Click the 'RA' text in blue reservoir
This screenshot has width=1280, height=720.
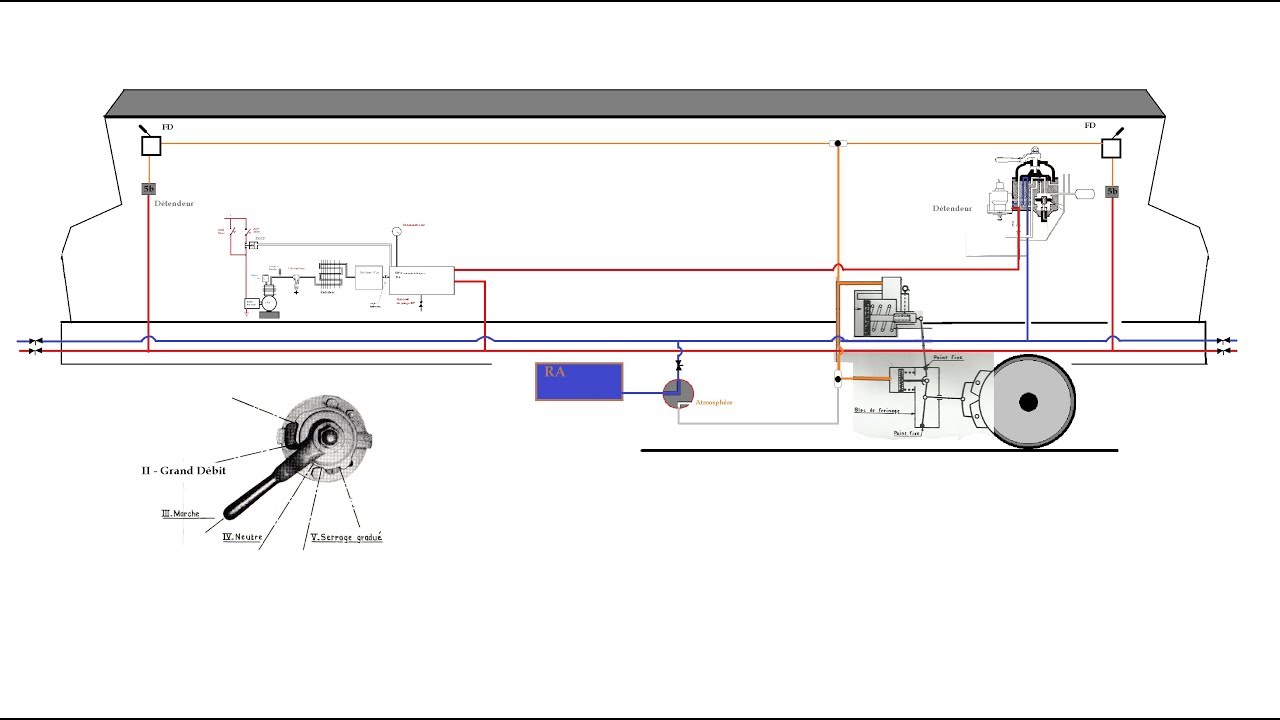554,371
